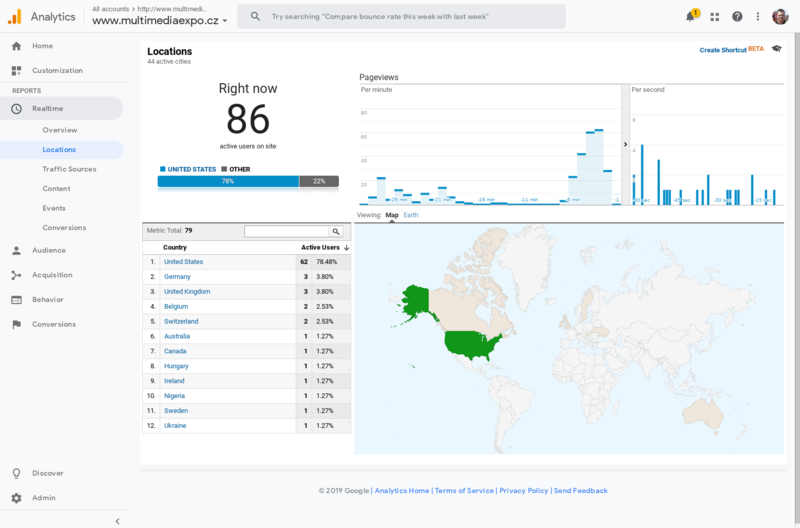The width and height of the screenshot is (800, 528).
Task: Select the Map viewing tab
Action: pyautogui.click(x=392, y=215)
